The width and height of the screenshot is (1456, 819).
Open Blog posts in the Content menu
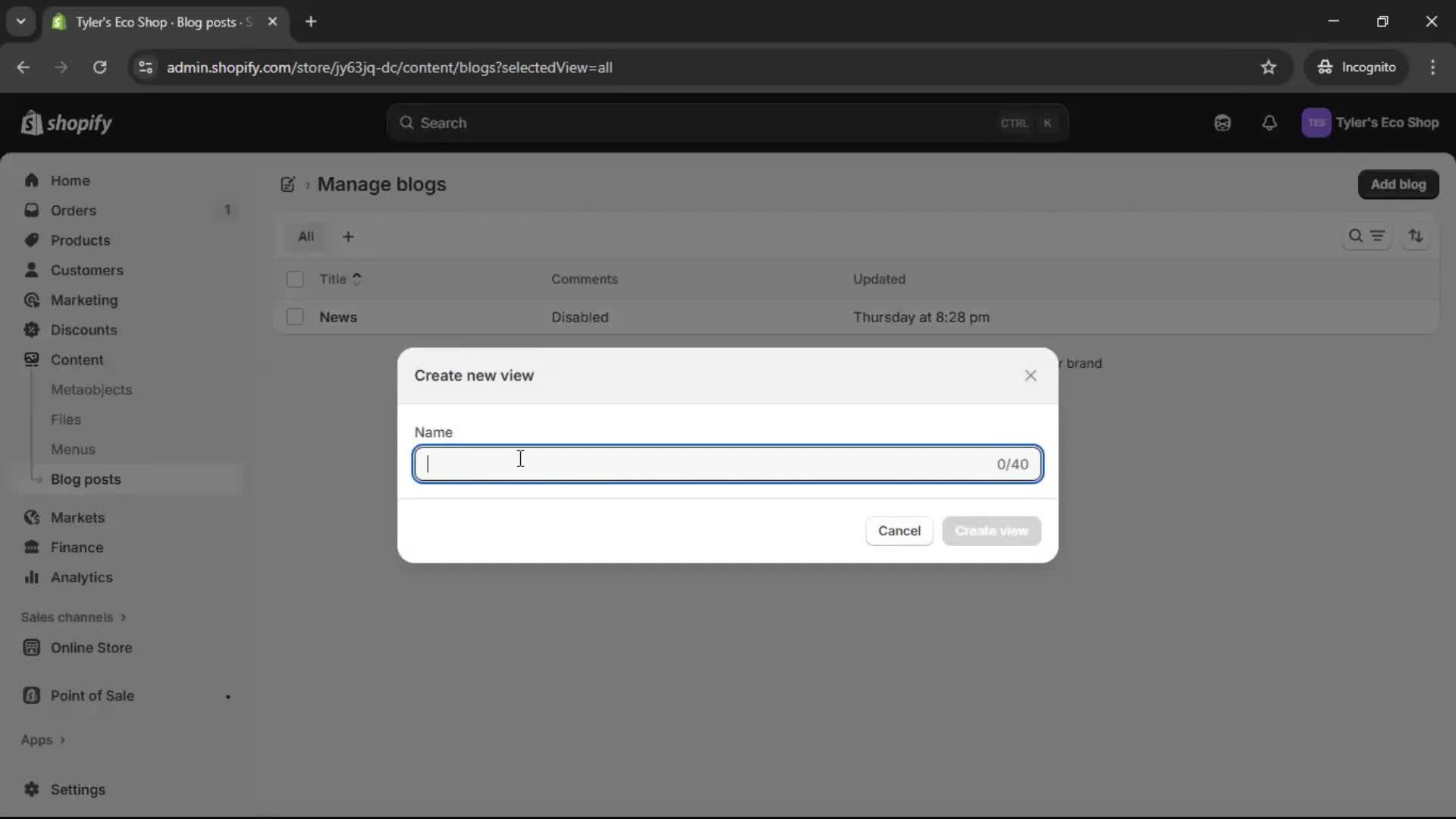click(x=86, y=479)
